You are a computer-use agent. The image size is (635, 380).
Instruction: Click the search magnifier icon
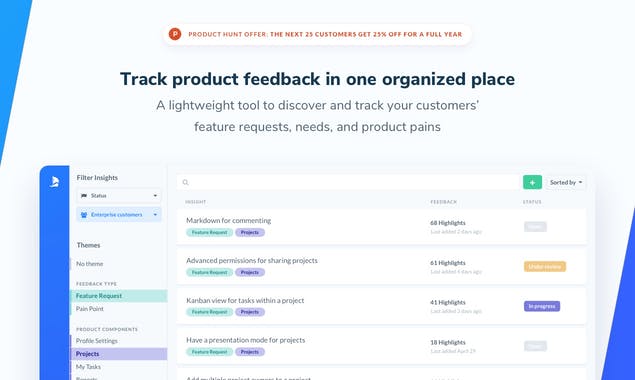(x=185, y=182)
